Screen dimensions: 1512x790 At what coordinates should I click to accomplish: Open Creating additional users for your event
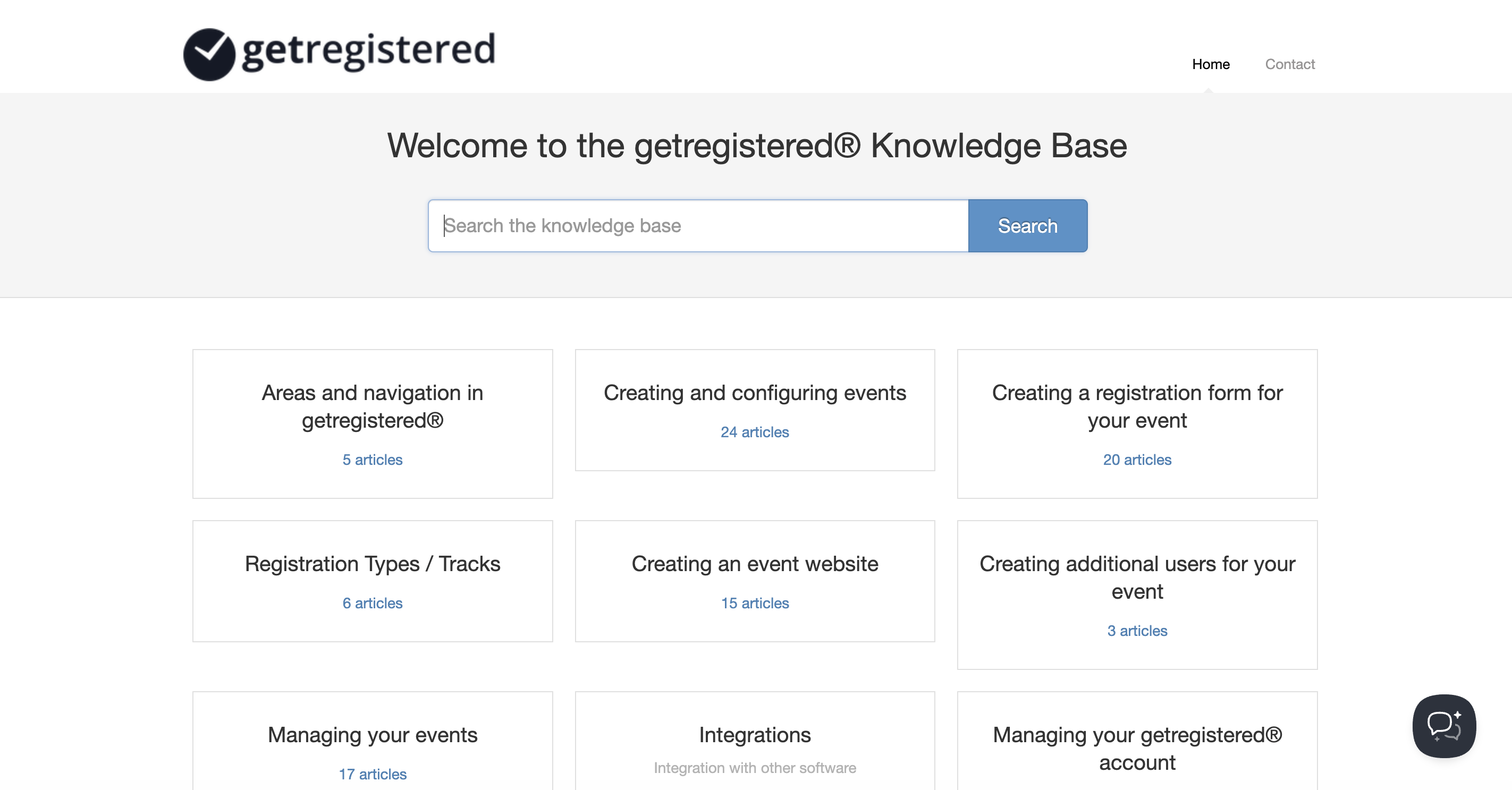[x=1136, y=577]
